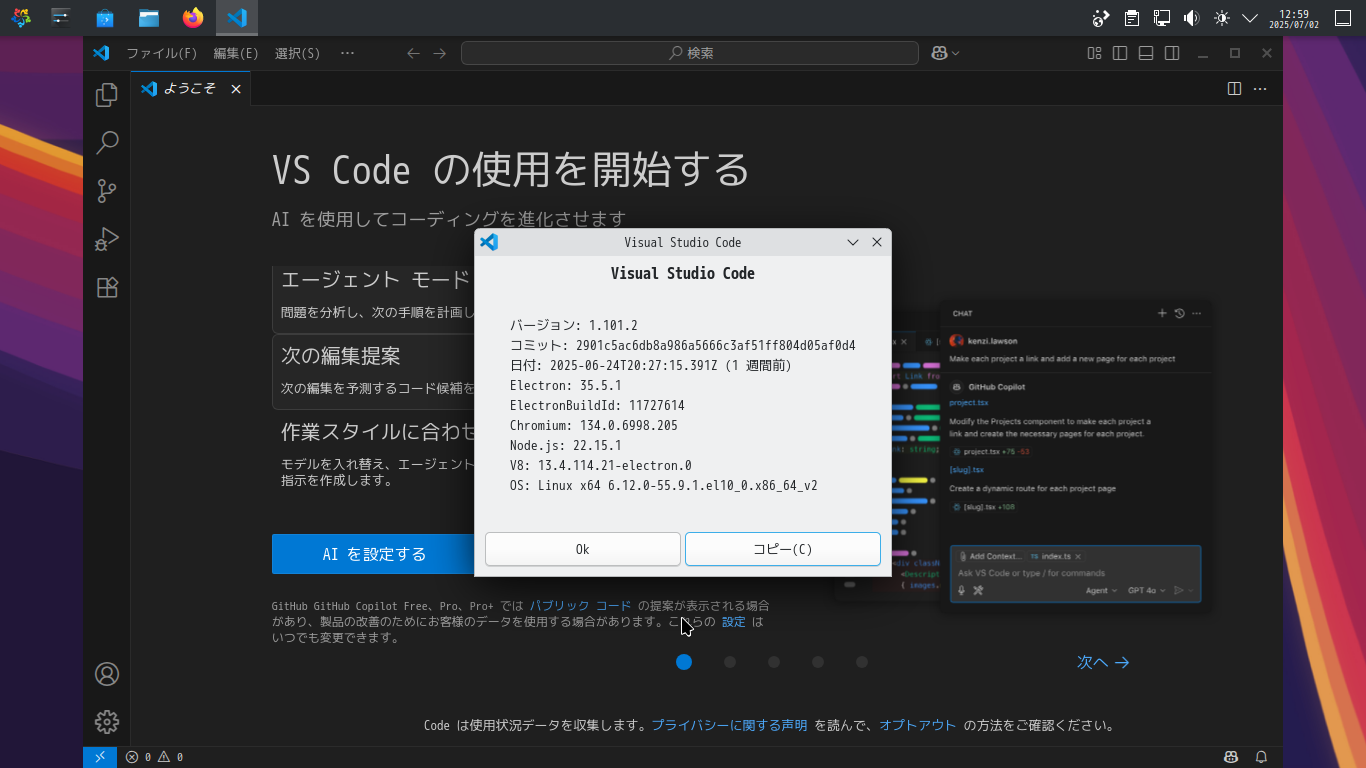The height and width of the screenshot is (768, 1366).
Task: Open the プライバシーに関する声明 link
Action: point(730,726)
